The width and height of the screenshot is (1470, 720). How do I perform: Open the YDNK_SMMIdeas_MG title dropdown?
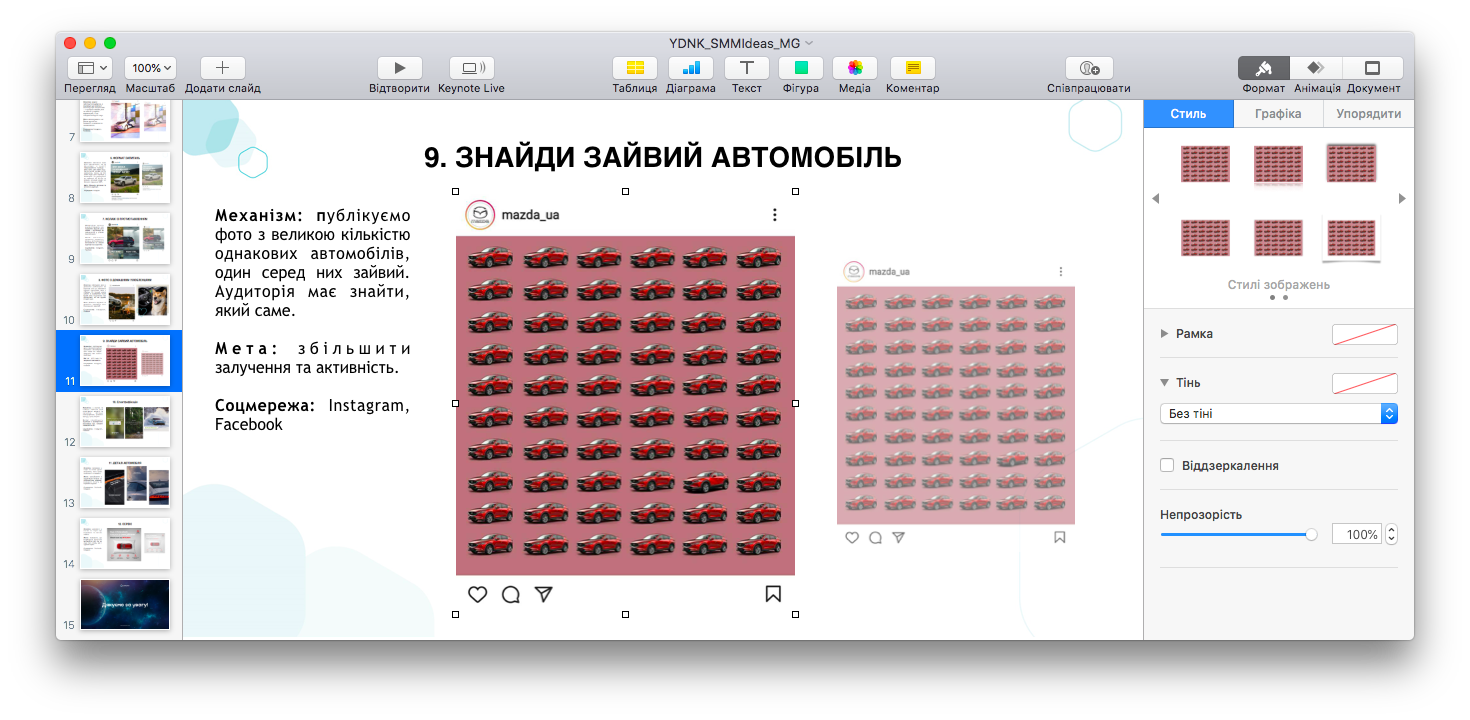(741, 42)
